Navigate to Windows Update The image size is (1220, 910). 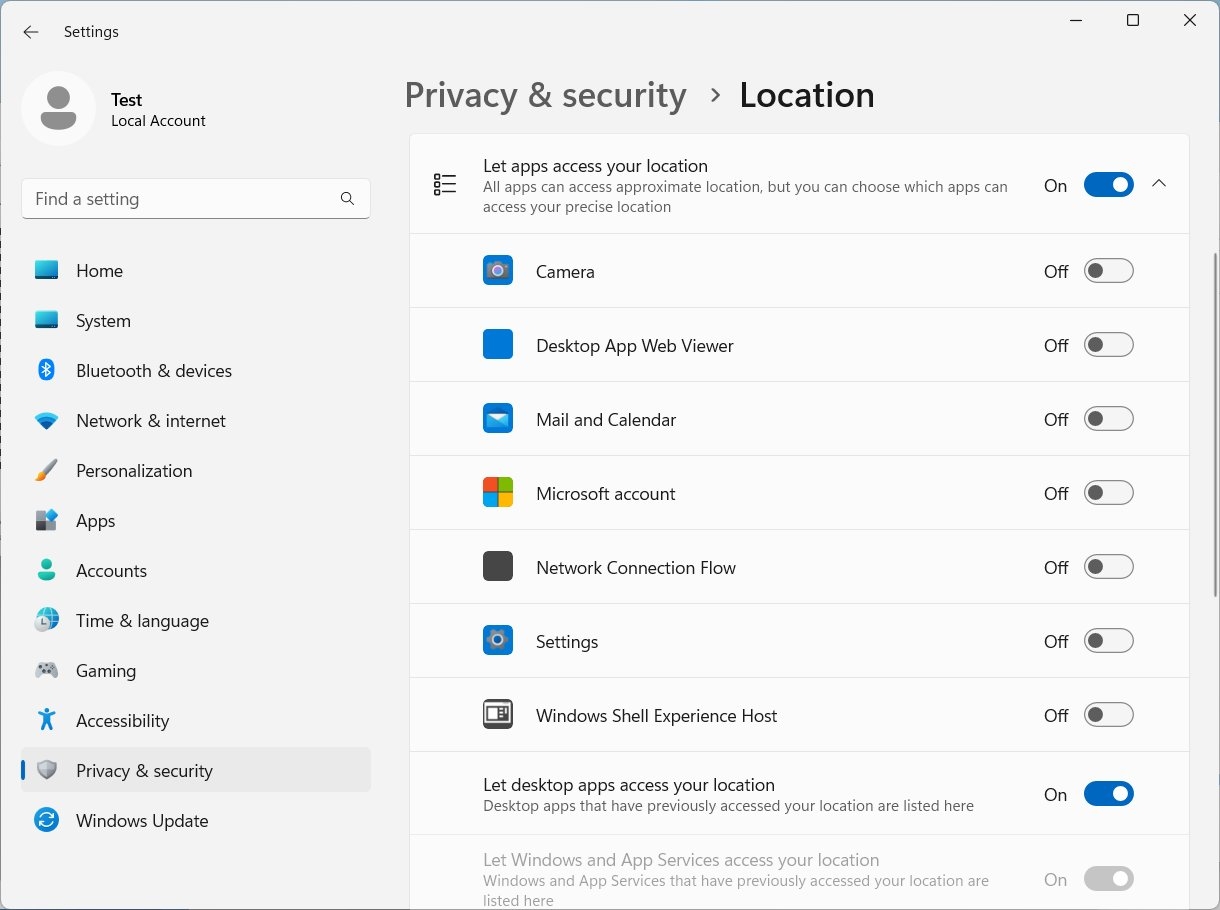tap(196, 821)
